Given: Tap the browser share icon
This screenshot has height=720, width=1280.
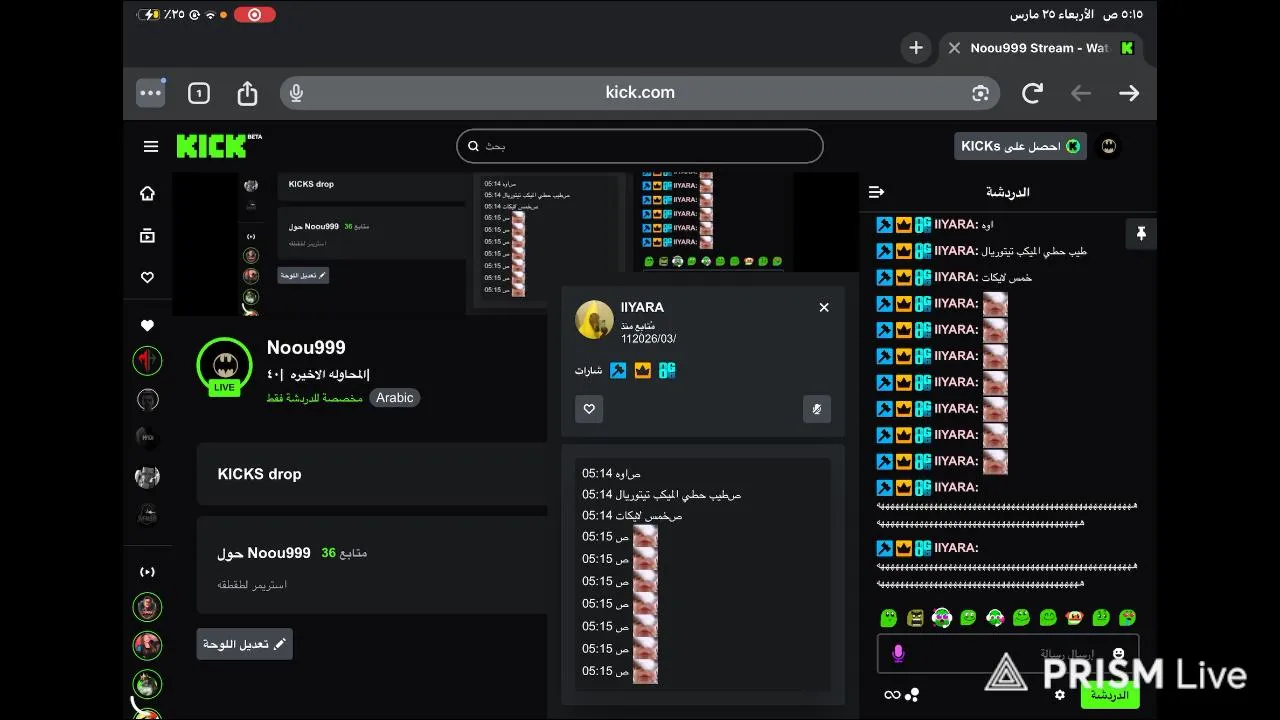Looking at the screenshot, I should coord(247,93).
